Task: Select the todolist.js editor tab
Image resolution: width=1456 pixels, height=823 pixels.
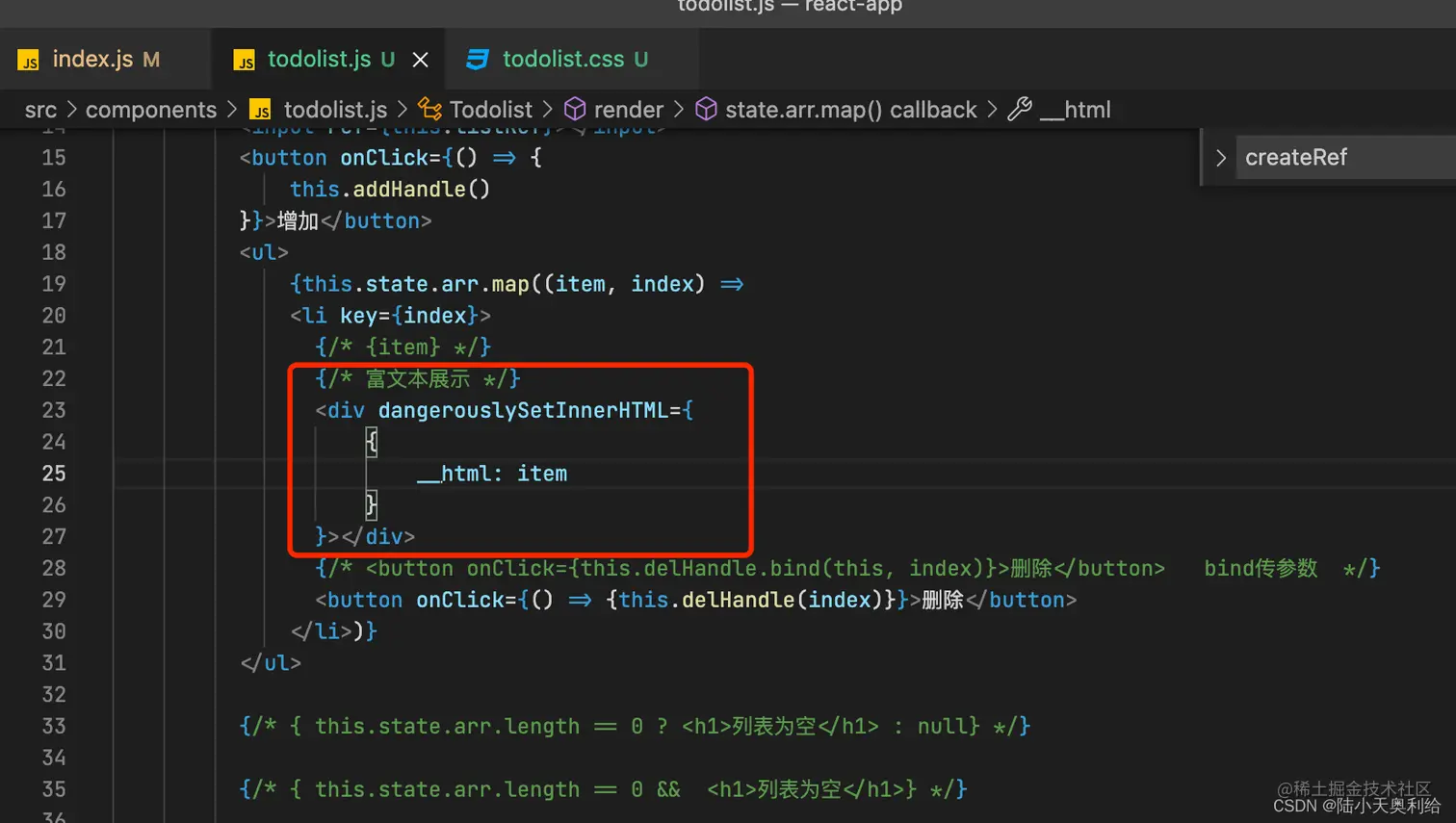Action: 327,60
